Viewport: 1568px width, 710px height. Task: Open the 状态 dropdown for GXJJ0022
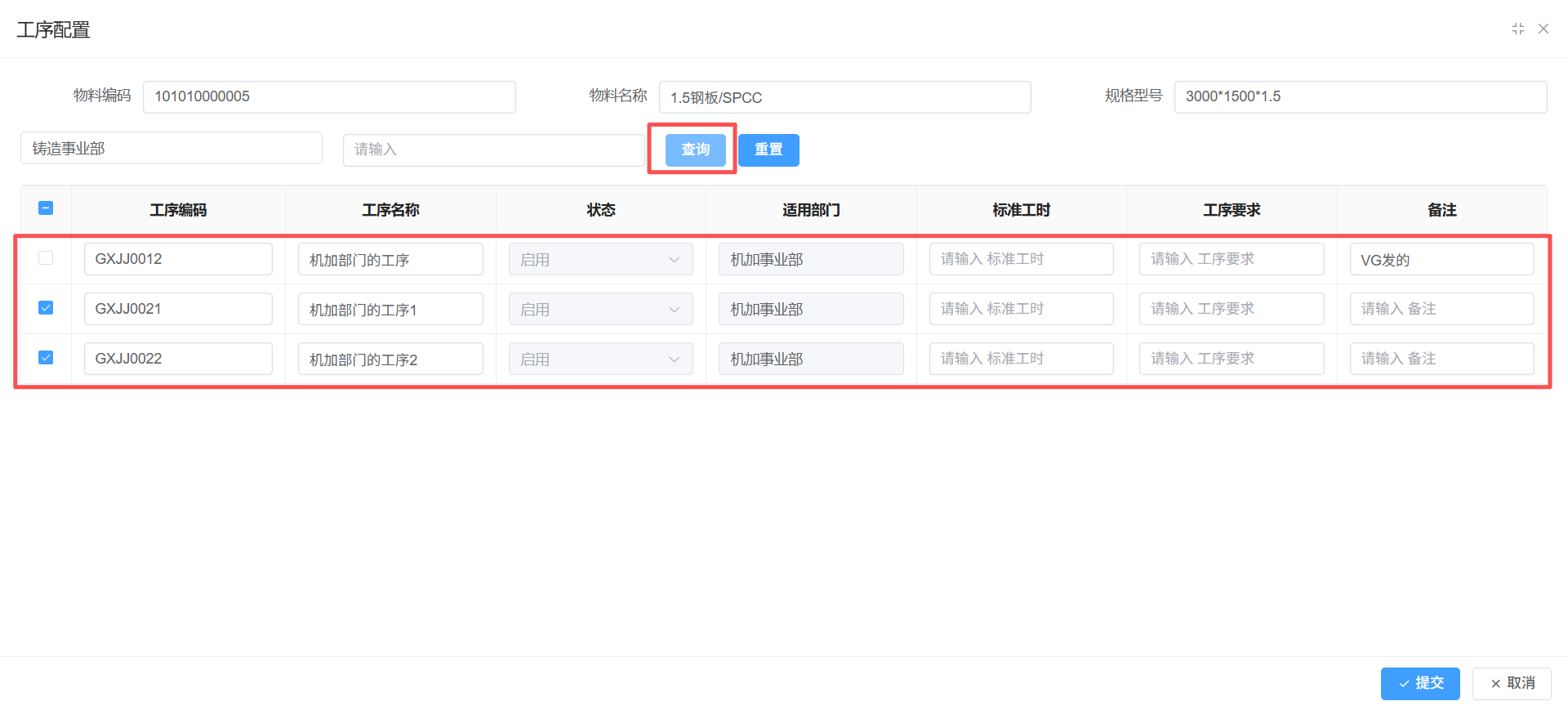[x=600, y=359]
